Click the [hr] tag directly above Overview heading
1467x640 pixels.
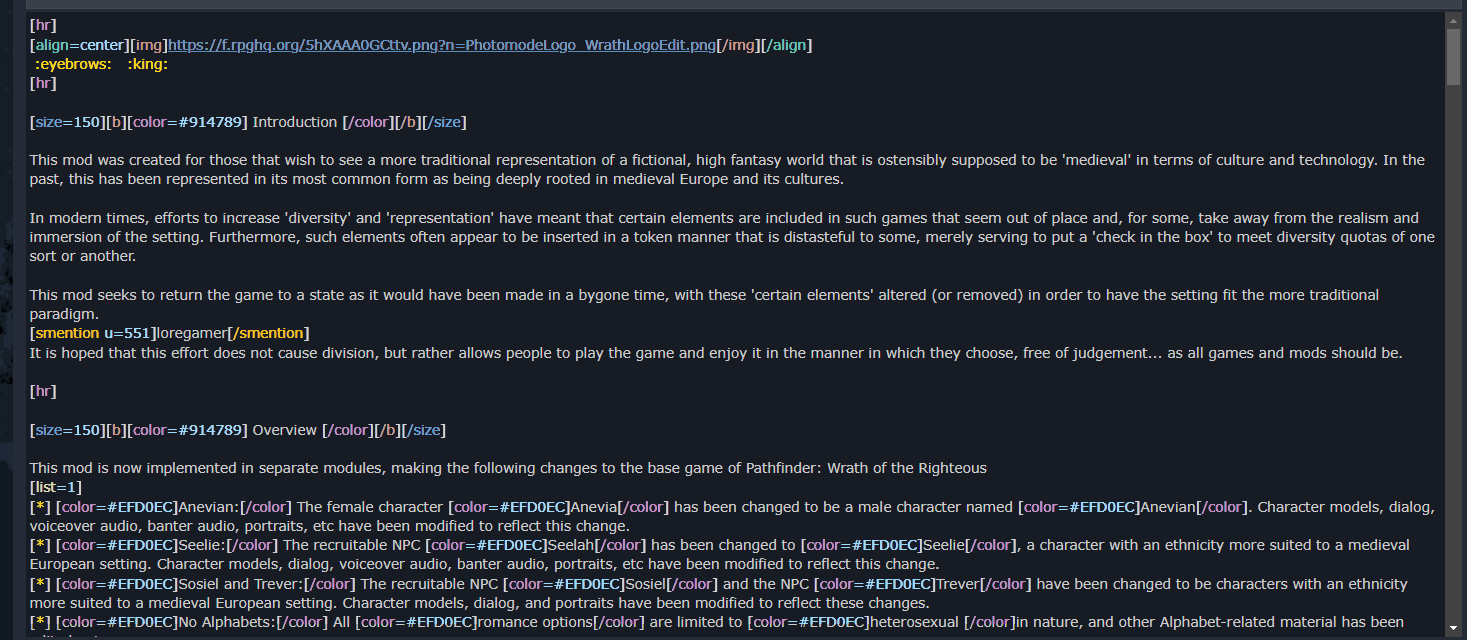point(43,391)
